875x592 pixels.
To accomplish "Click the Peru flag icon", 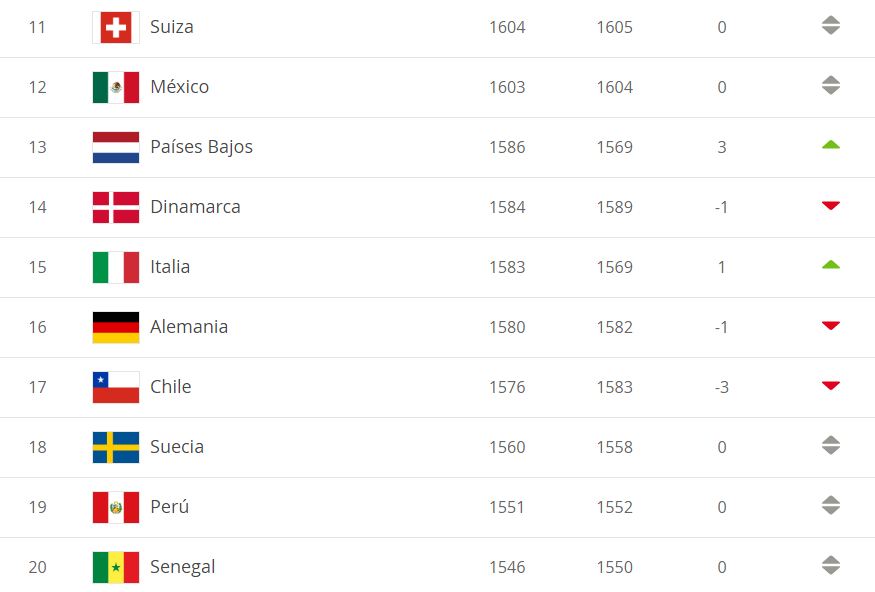I will [116, 507].
